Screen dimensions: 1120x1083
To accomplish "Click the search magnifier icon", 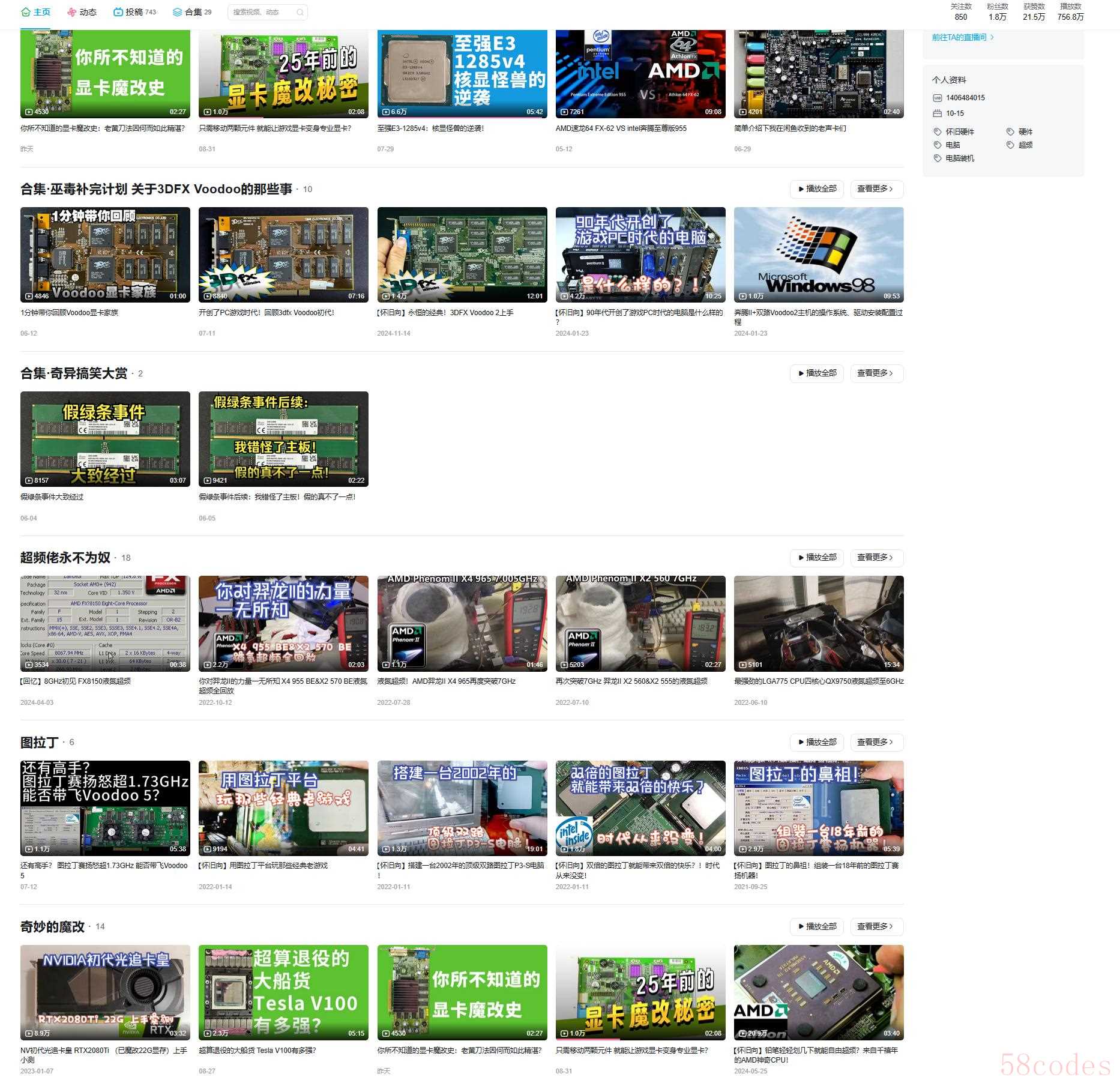I will pyautogui.click(x=300, y=12).
